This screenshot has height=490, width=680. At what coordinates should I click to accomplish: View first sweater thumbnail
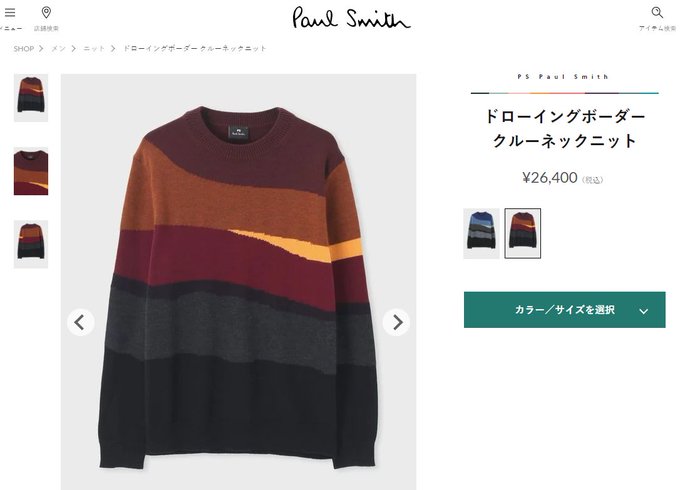click(31, 98)
